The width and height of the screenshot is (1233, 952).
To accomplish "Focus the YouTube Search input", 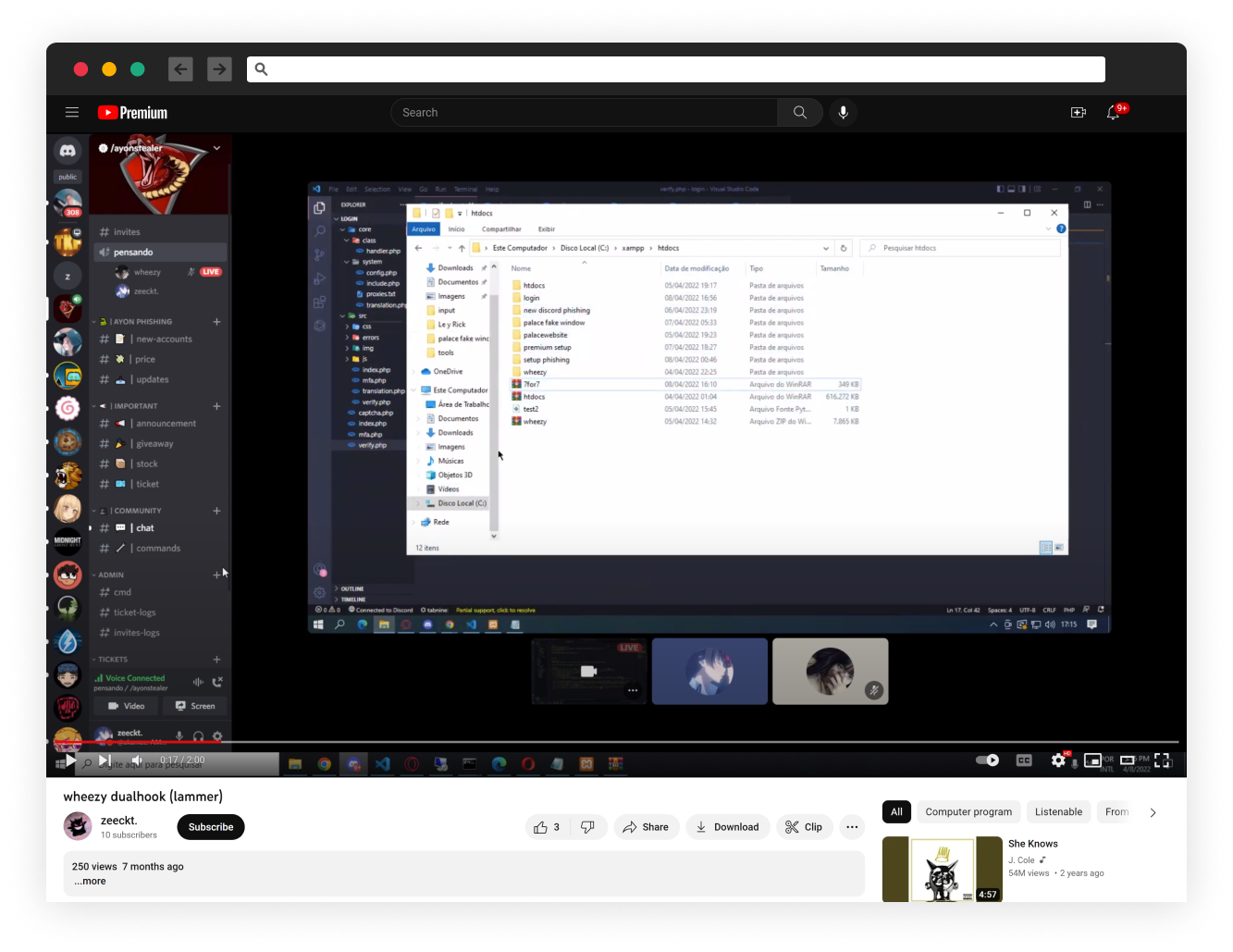I will click(x=585, y=113).
